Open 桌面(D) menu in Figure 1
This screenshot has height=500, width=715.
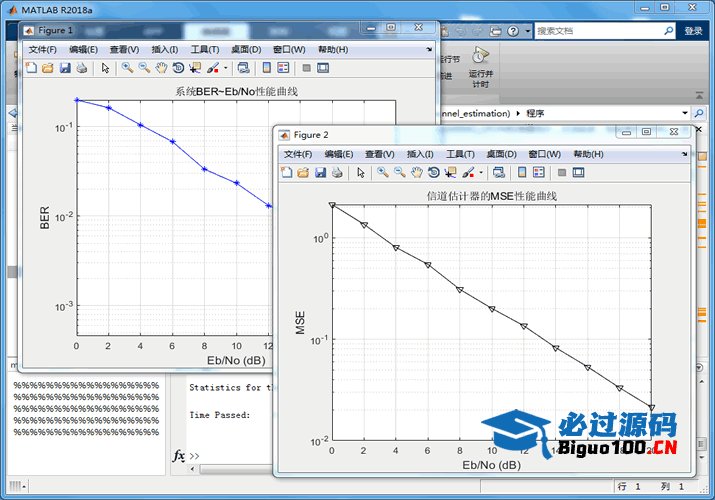(x=246, y=50)
